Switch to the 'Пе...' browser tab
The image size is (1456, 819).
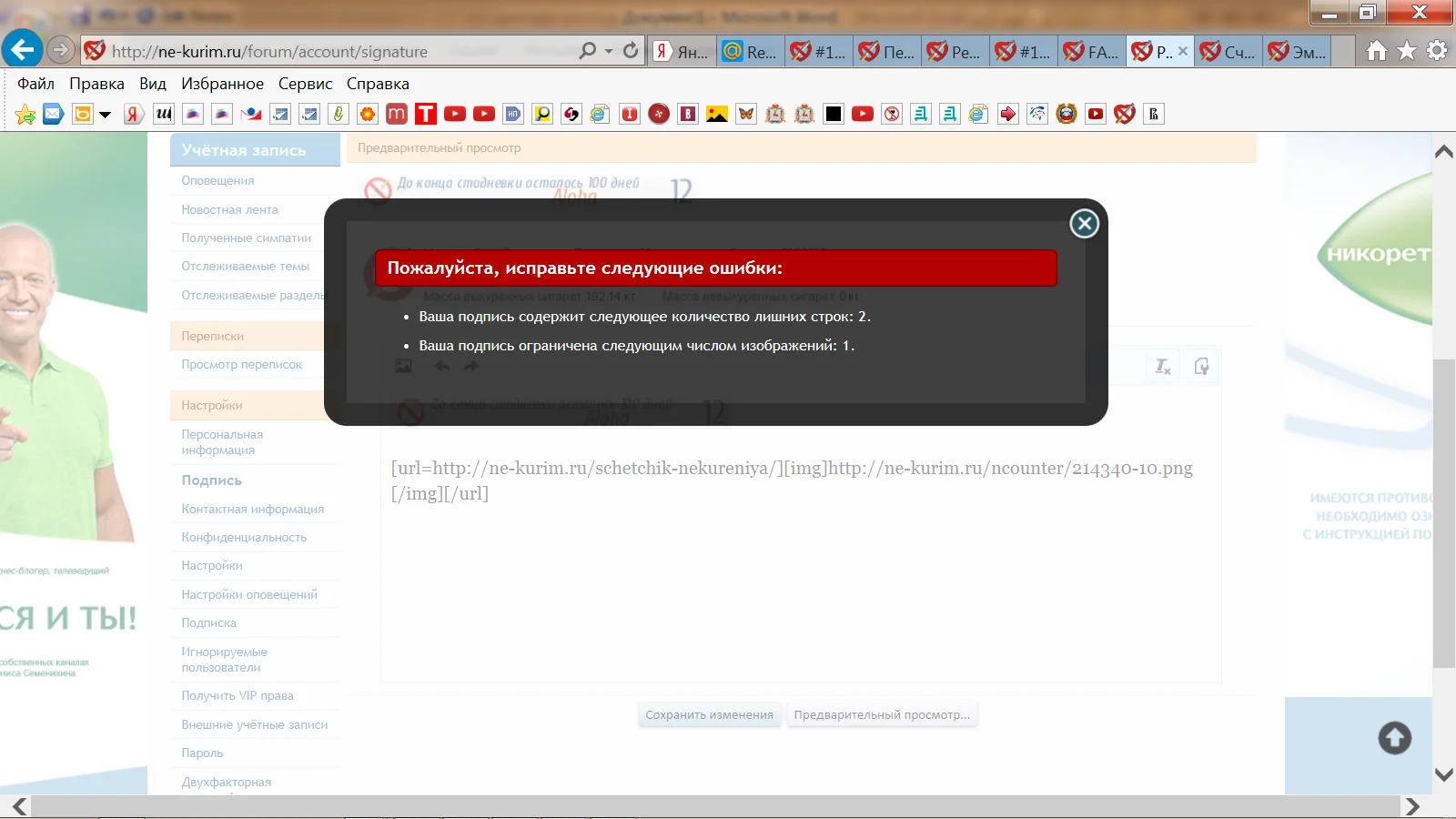(x=888, y=52)
